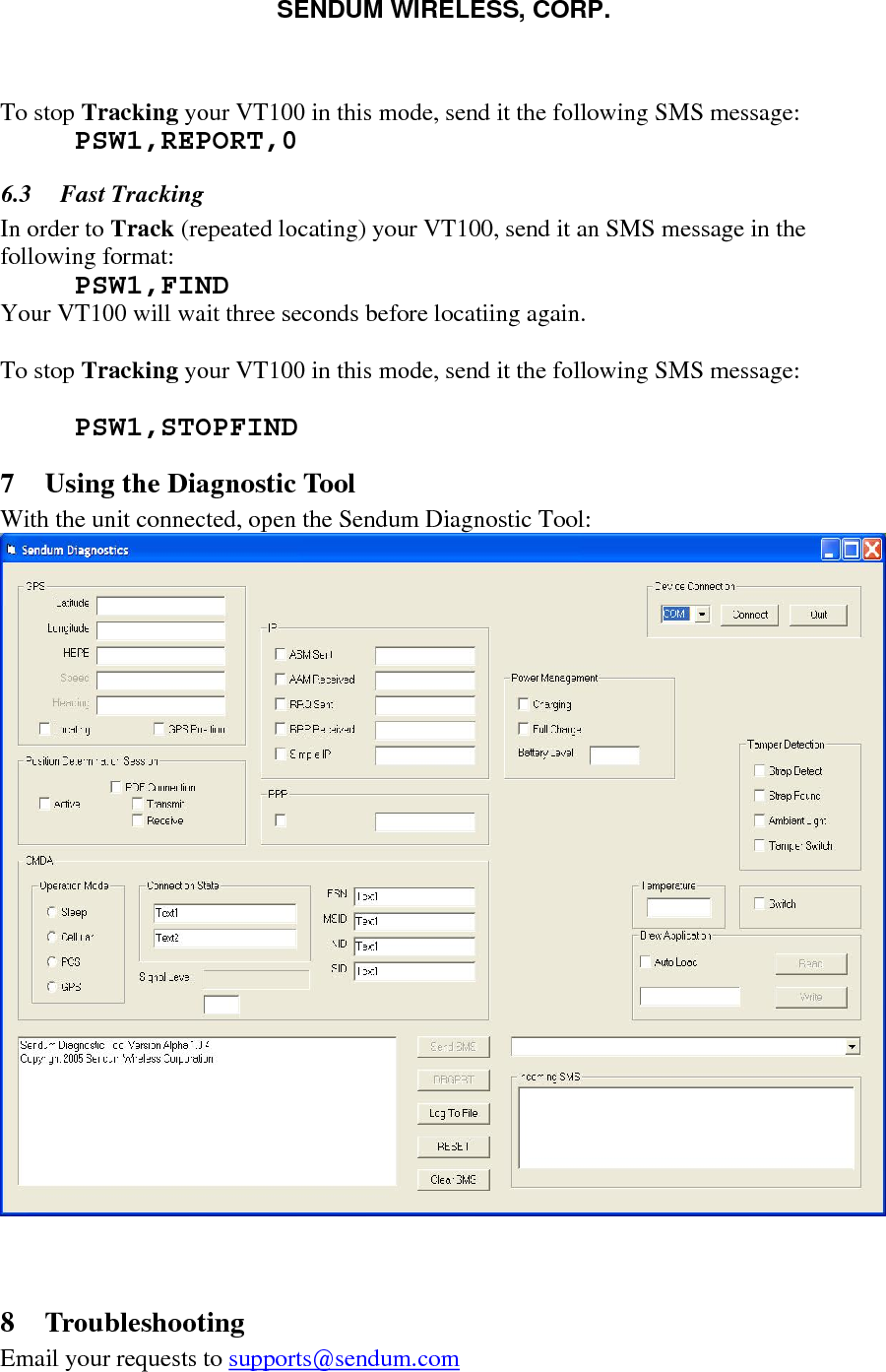Click the Read button in Brew Application
Screen dimensions: 886x1372
[810, 963]
